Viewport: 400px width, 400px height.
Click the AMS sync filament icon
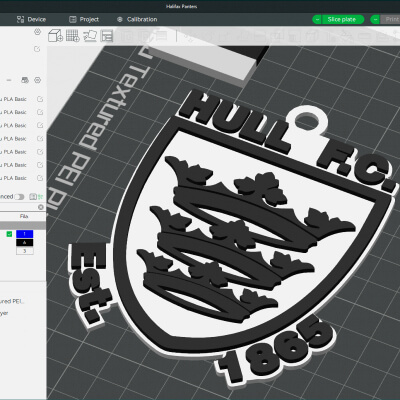pos(25,80)
